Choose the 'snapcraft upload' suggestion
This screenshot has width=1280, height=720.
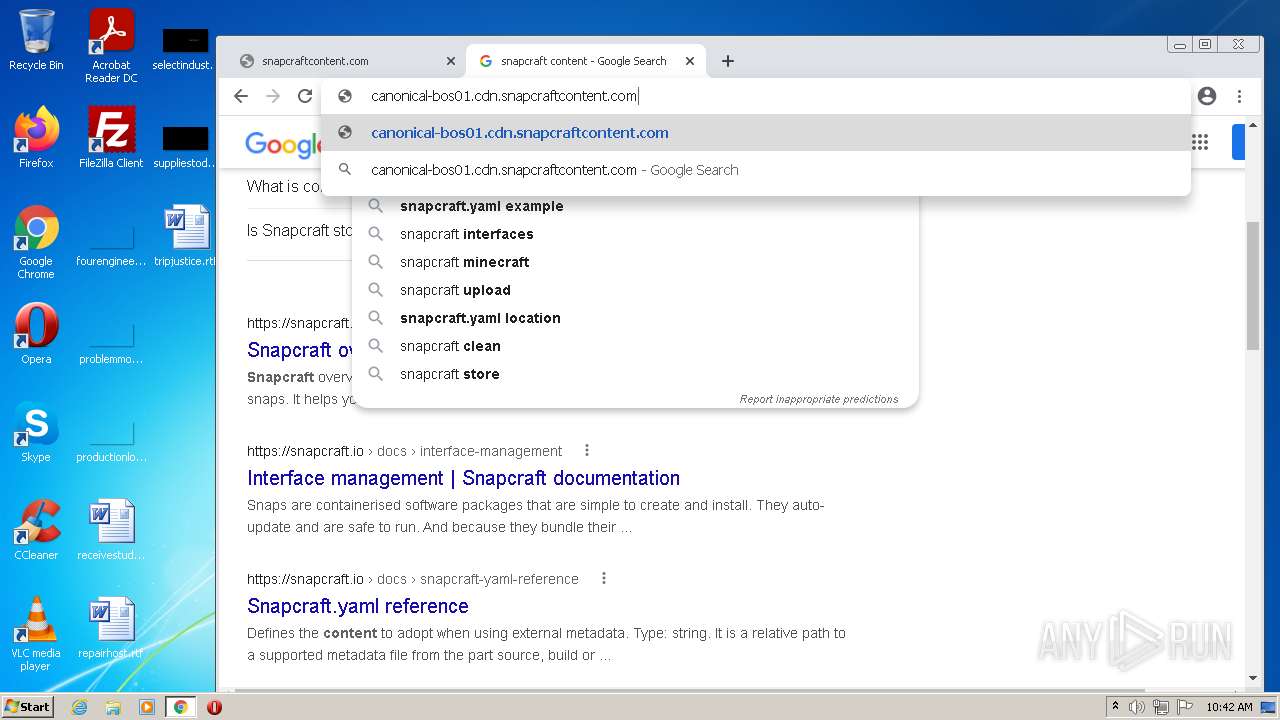click(635, 290)
